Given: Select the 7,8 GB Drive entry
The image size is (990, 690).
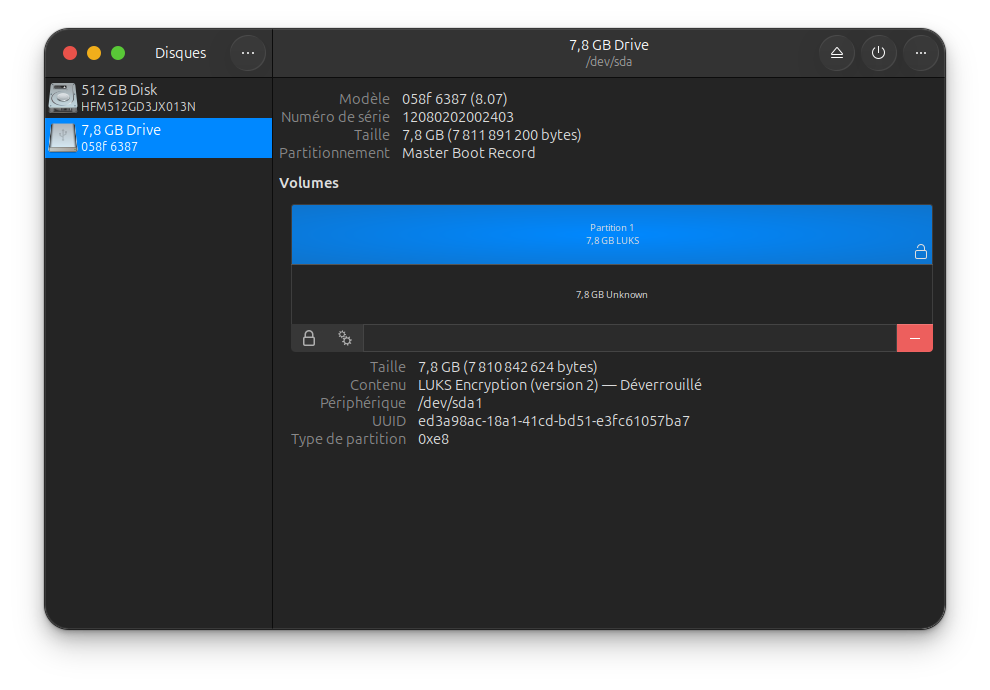Looking at the screenshot, I should point(158,138).
